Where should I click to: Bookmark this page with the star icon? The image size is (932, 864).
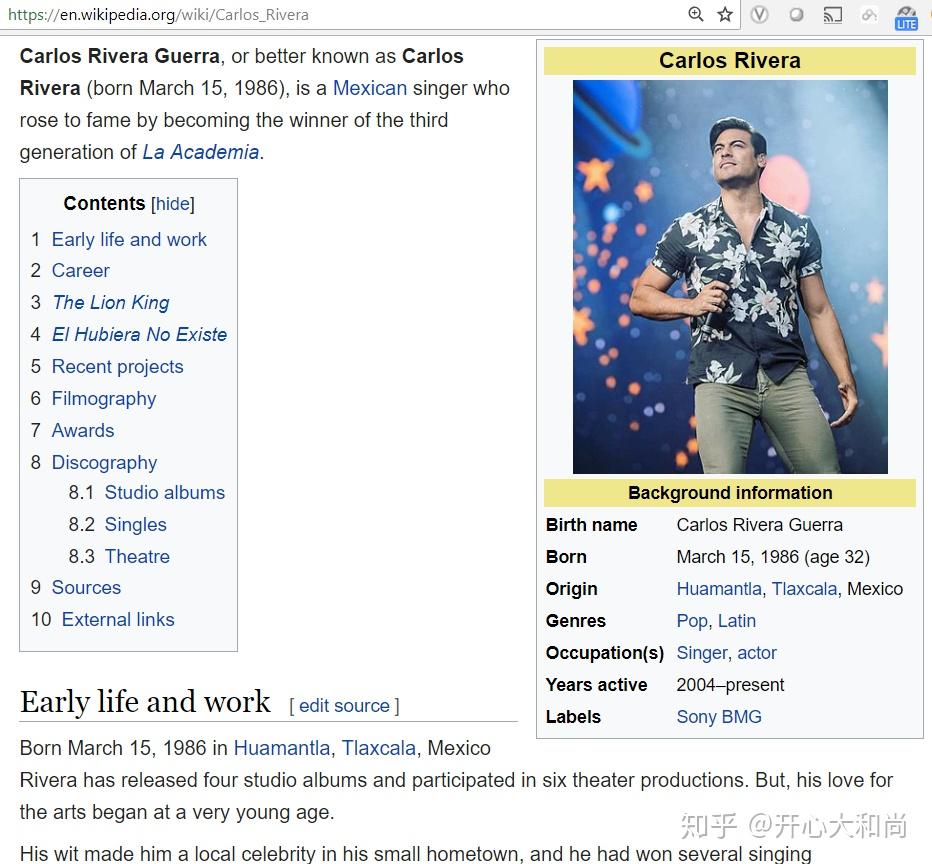click(725, 14)
